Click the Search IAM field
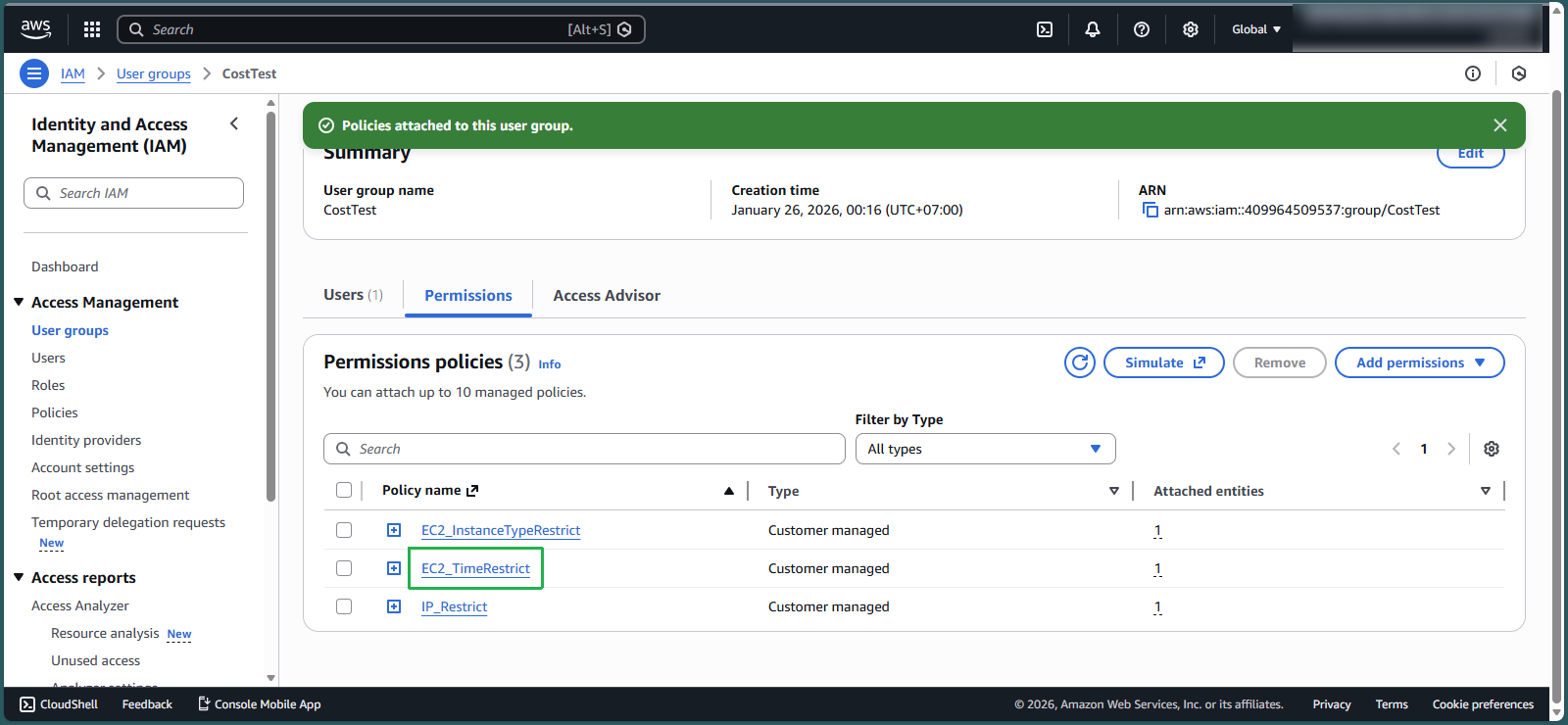This screenshot has height=725, width=1568. [133, 193]
